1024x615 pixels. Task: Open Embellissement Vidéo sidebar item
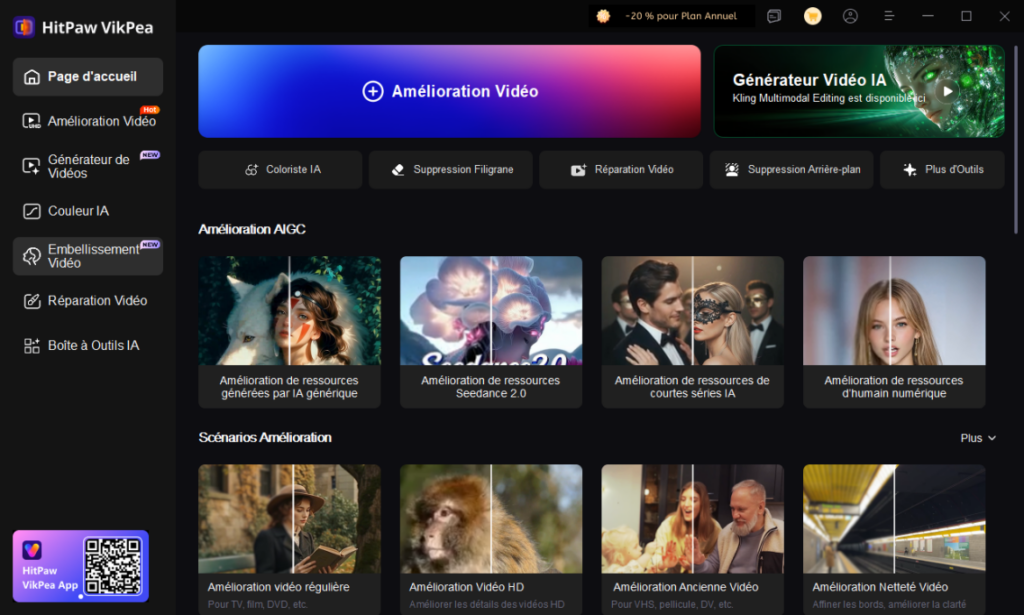click(x=88, y=256)
